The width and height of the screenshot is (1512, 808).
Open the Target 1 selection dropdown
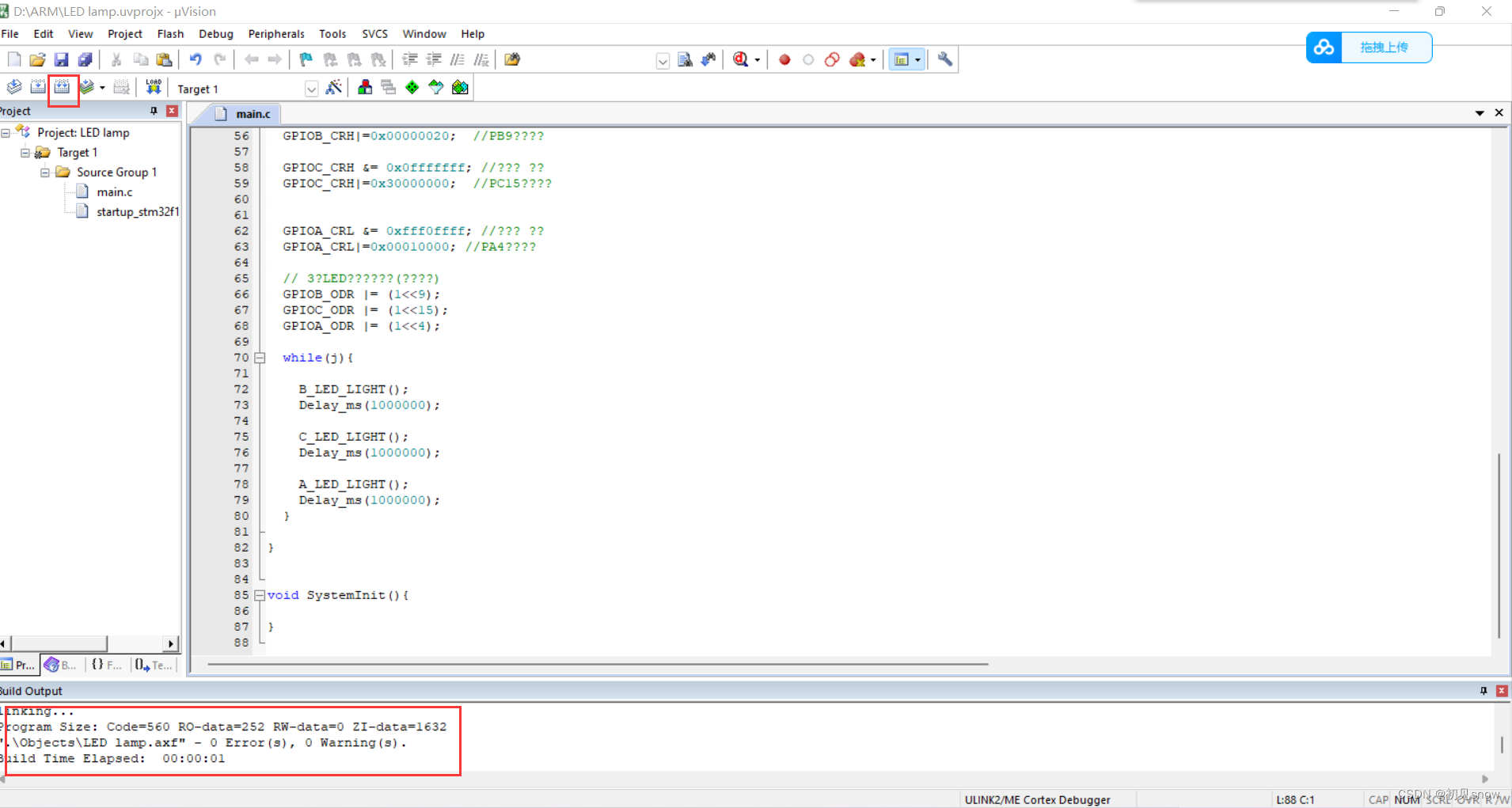tap(312, 89)
